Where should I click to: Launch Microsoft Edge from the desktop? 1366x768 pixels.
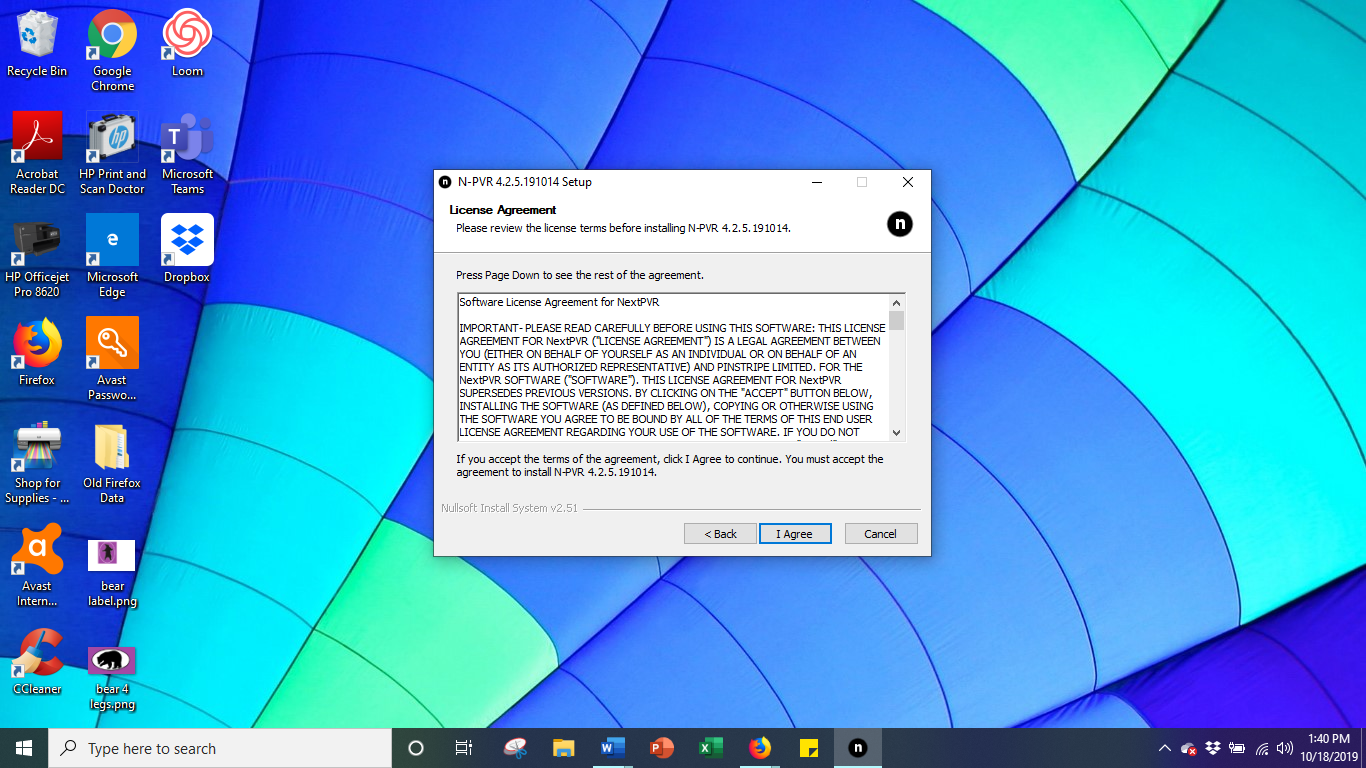pyautogui.click(x=112, y=257)
